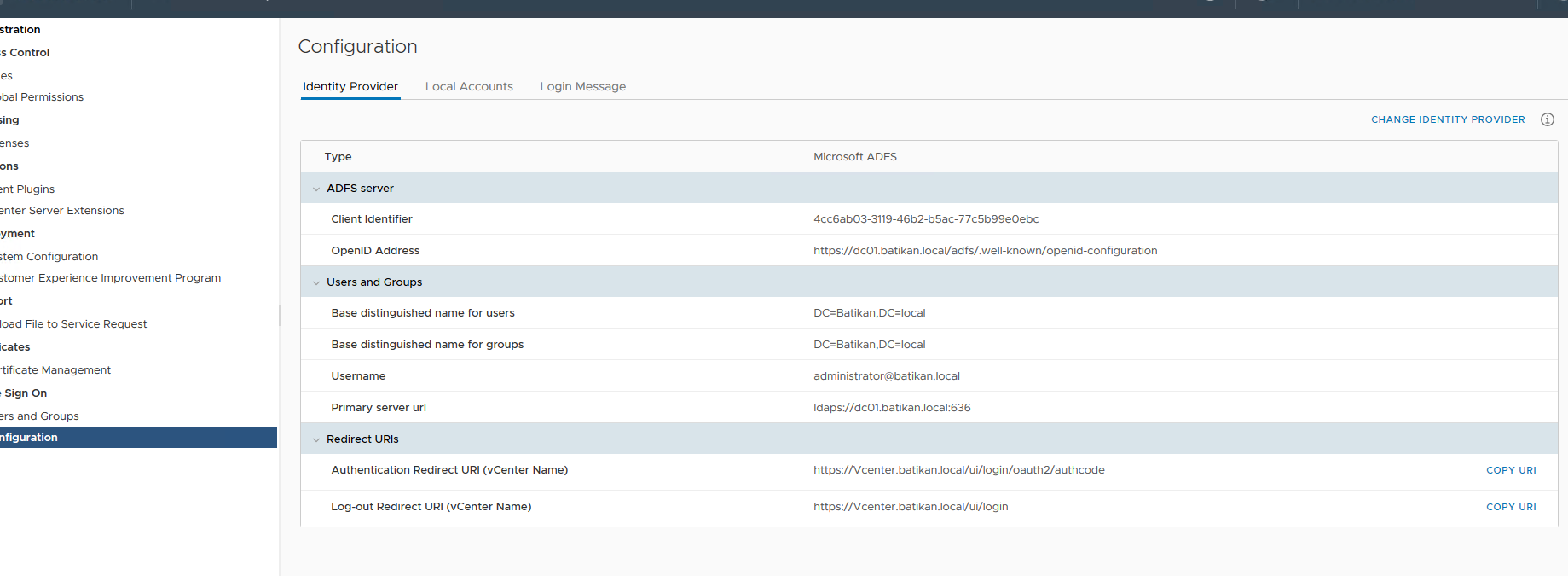Open the identity provider info icon
Screen dimensions: 1568x576
click(x=1547, y=119)
